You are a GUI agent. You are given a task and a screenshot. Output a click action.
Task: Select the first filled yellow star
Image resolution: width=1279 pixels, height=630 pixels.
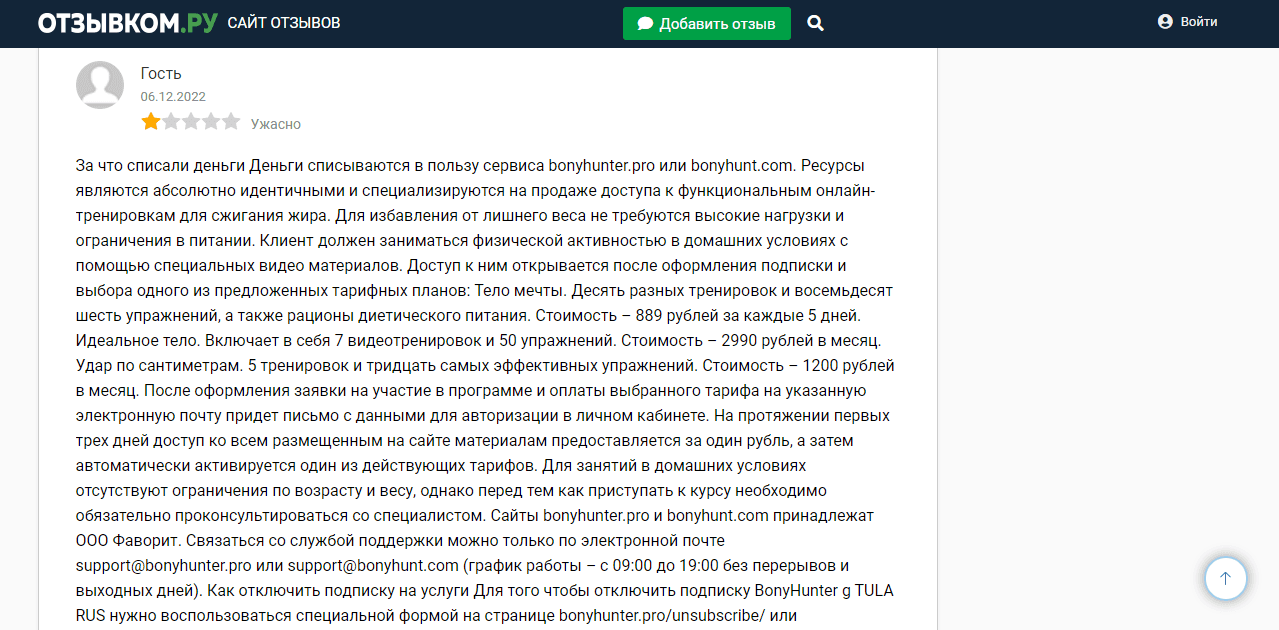coord(151,120)
